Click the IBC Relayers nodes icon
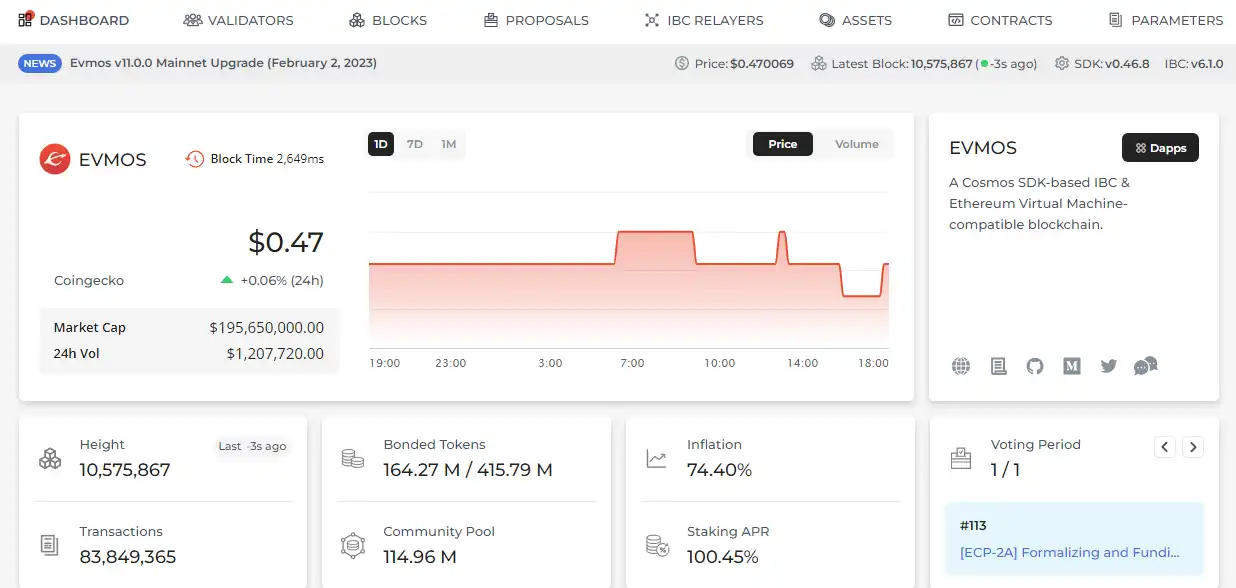 tap(652, 20)
